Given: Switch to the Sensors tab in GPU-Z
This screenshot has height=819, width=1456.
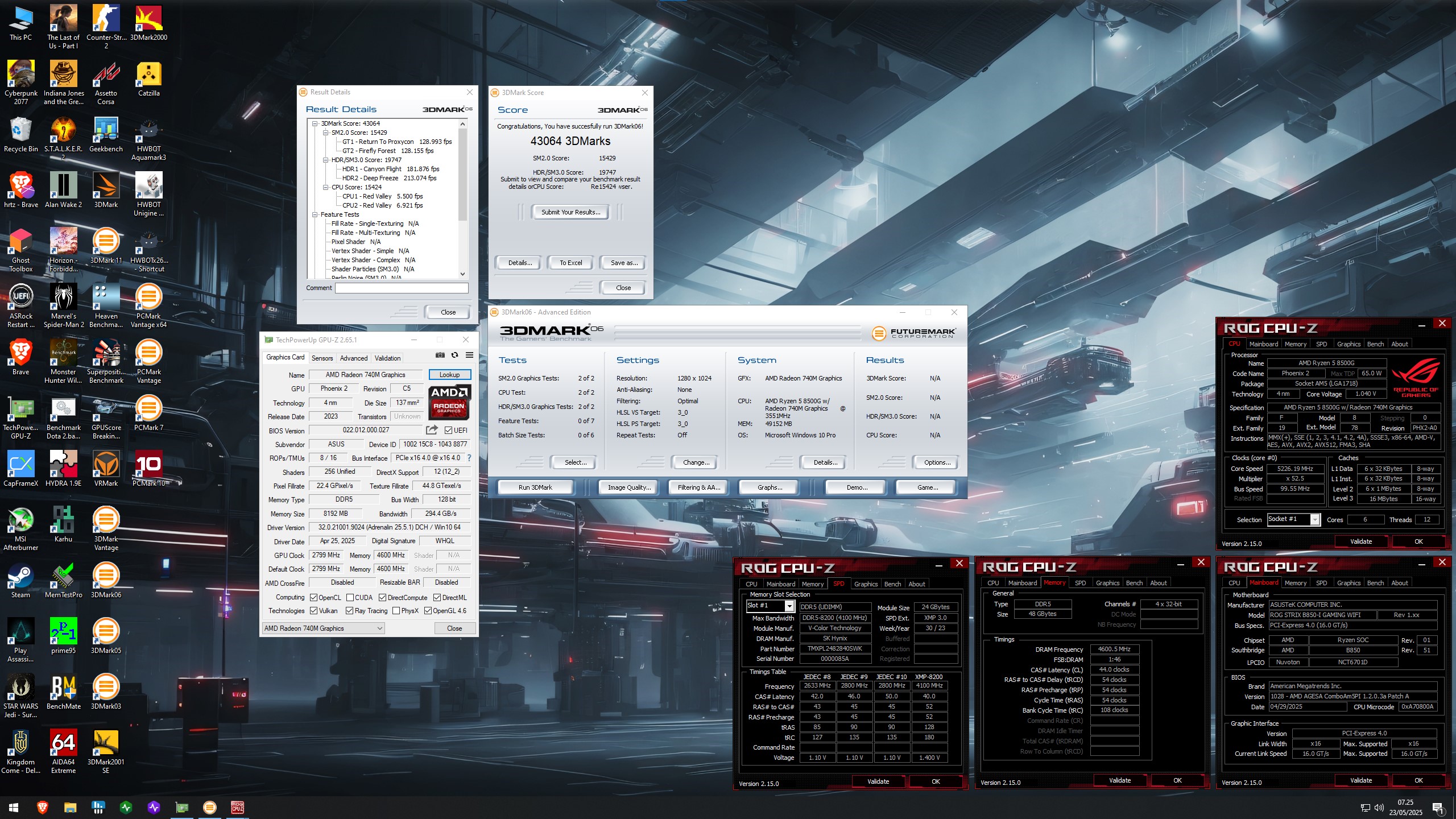Looking at the screenshot, I should pos(322,358).
